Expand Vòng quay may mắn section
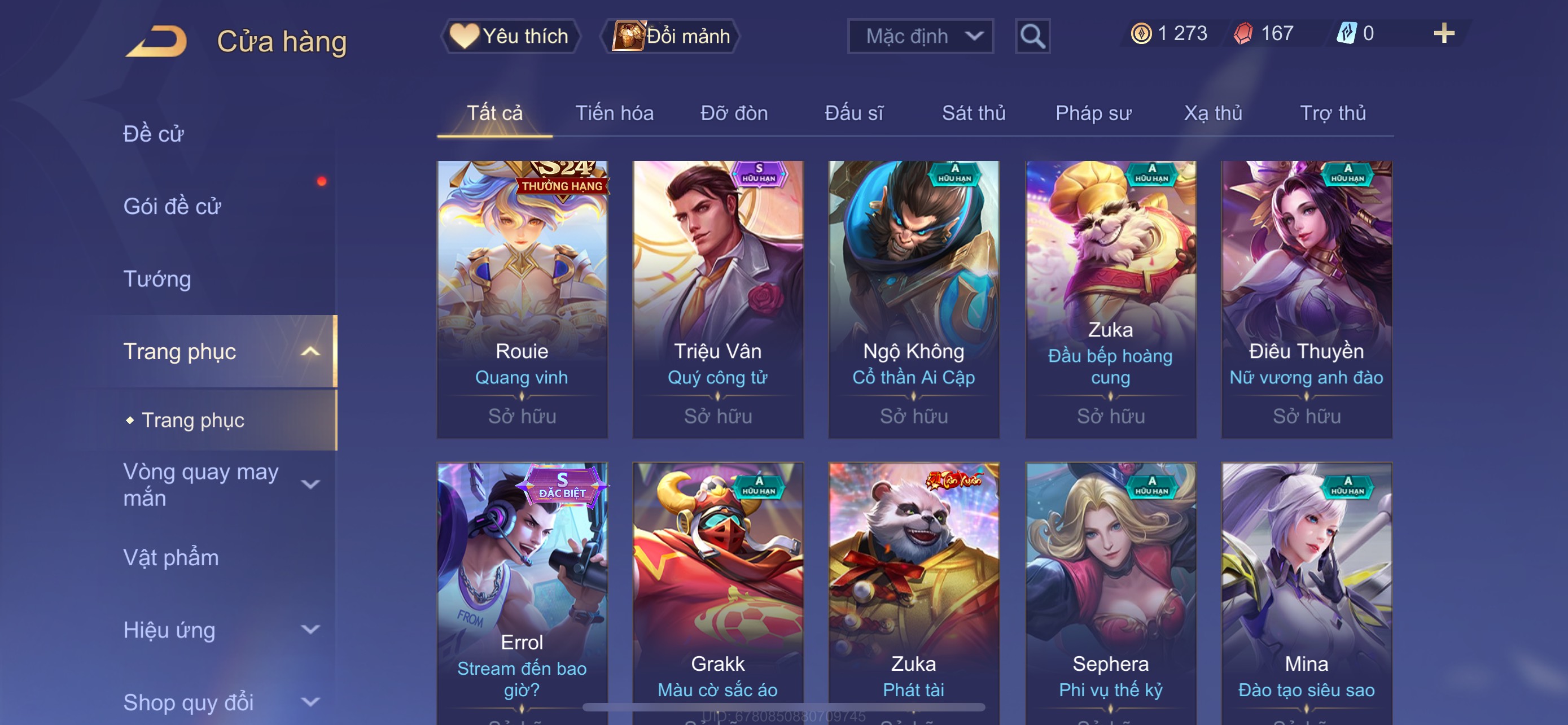The image size is (1568, 725). point(310,484)
